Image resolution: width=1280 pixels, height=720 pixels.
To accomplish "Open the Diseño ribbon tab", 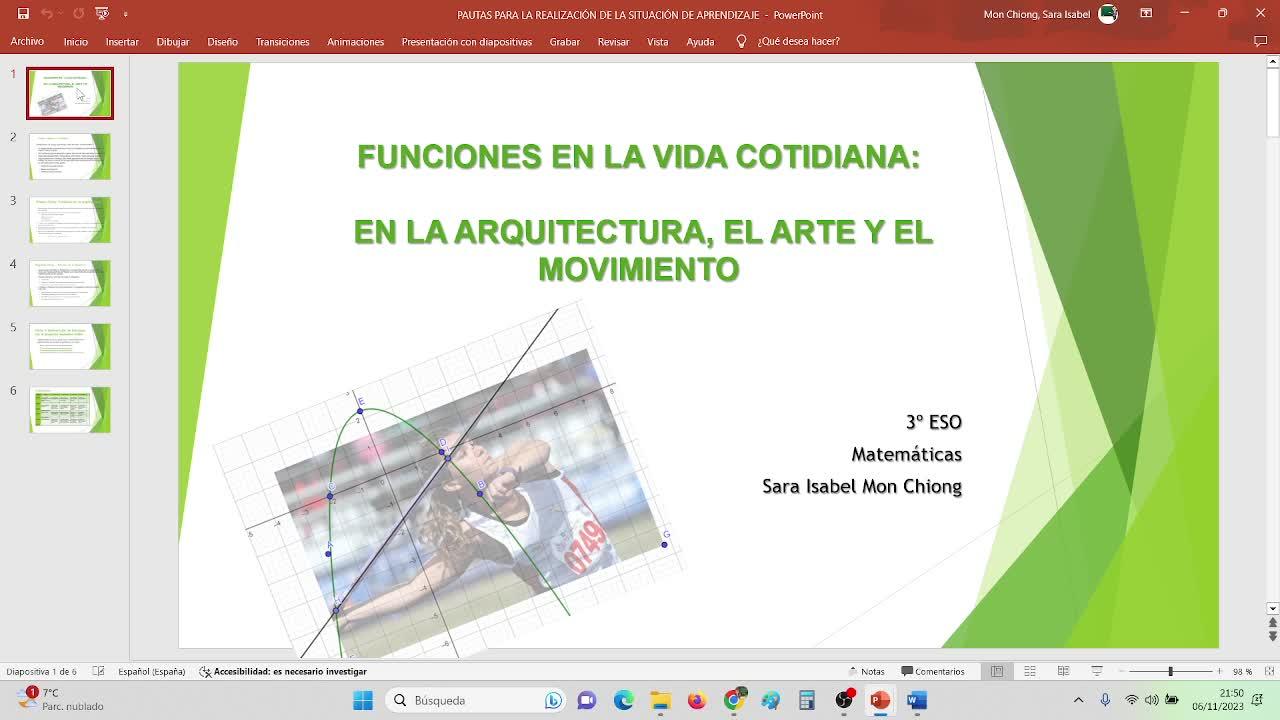I will click(x=222, y=42).
